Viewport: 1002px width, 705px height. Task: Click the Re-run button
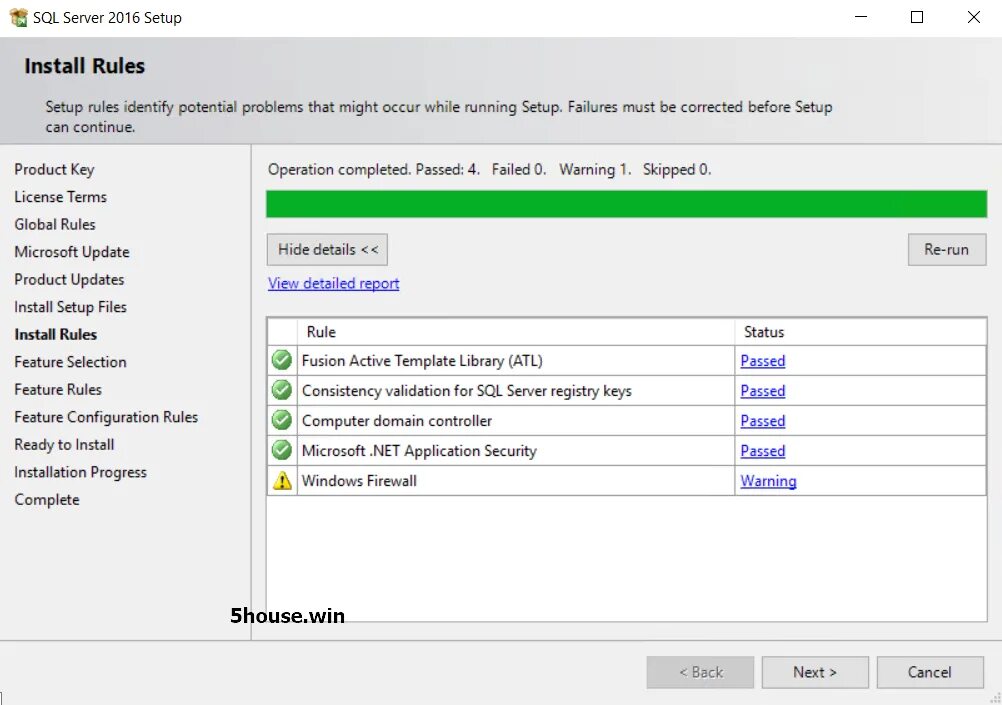coord(946,249)
